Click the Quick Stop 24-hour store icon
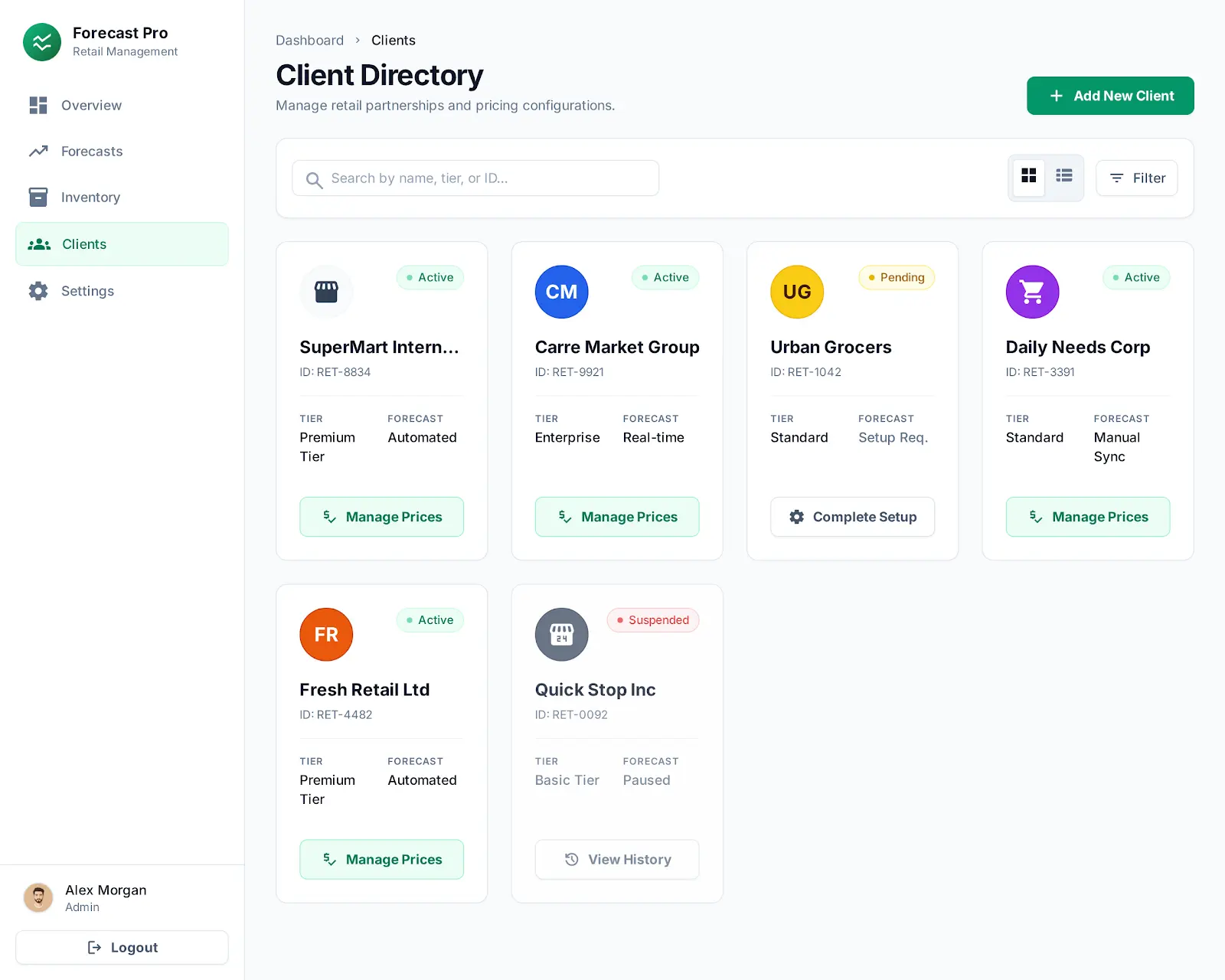 point(561,635)
